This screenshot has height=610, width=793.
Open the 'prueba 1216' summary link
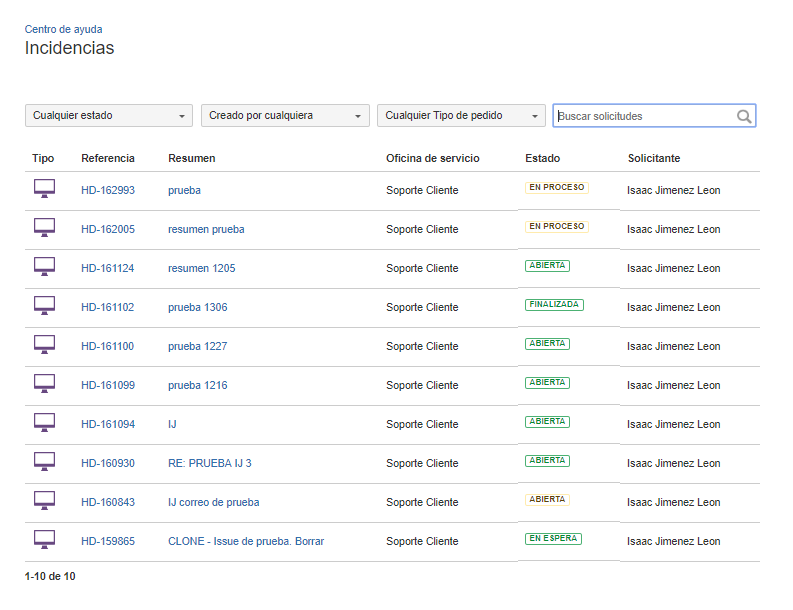pos(197,385)
